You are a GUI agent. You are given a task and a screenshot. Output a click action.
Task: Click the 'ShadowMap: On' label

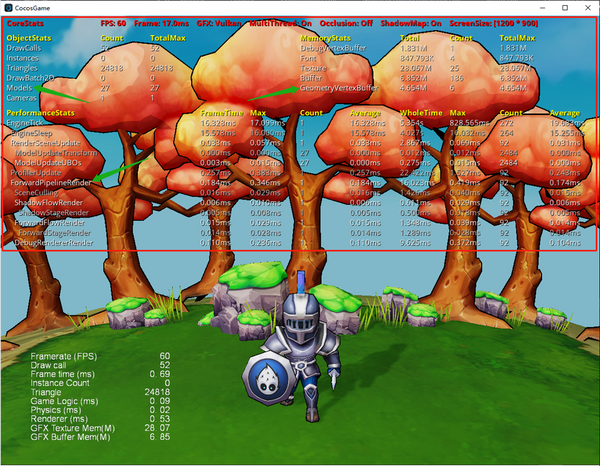coord(411,23)
